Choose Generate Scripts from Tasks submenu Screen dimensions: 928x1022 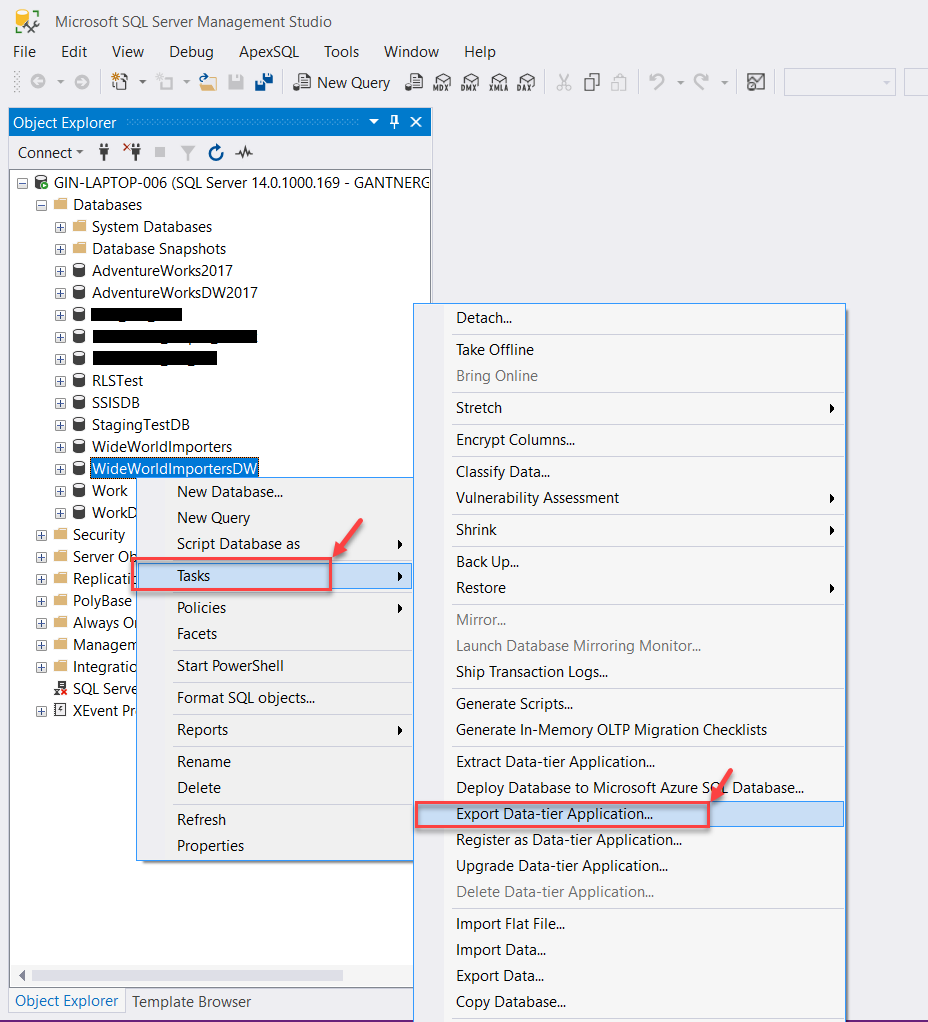514,704
